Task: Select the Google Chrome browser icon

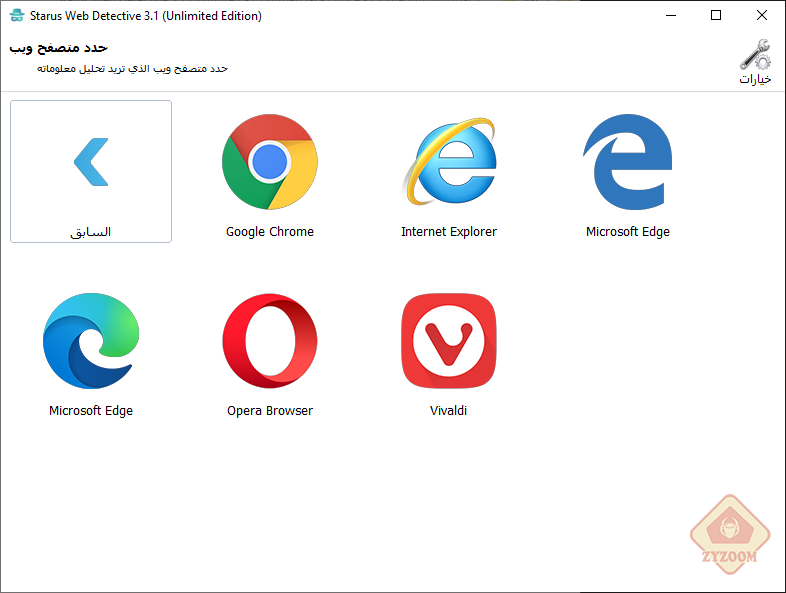Action: pyautogui.click(x=270, y=161)
